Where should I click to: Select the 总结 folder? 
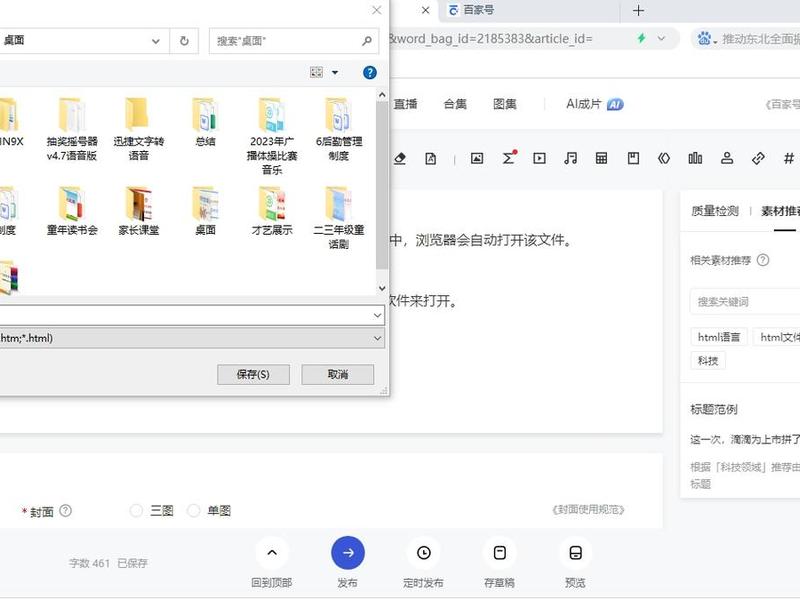point(205,122)
